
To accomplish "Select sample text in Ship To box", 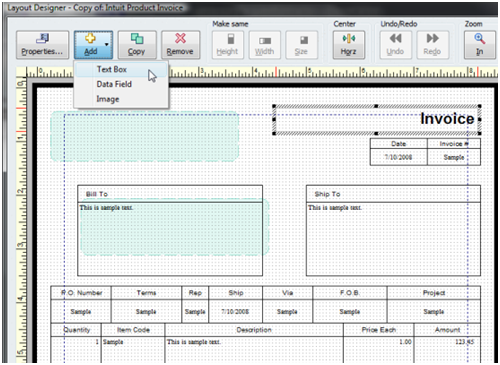I will click(335, 208).
